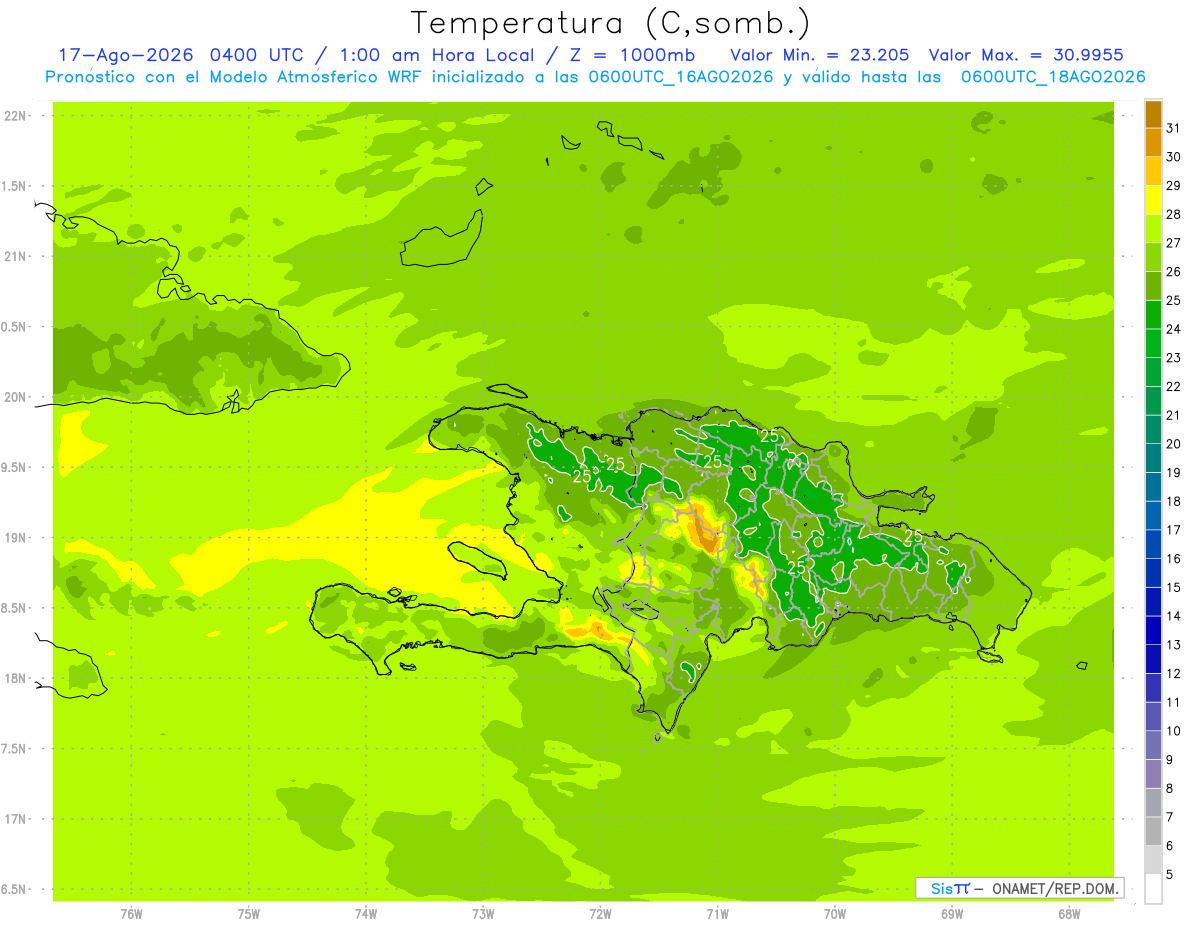Pick the yellow legend swatch between 28 and 29
Viewport: 1200px width, 927px height.
[1153, 200]
